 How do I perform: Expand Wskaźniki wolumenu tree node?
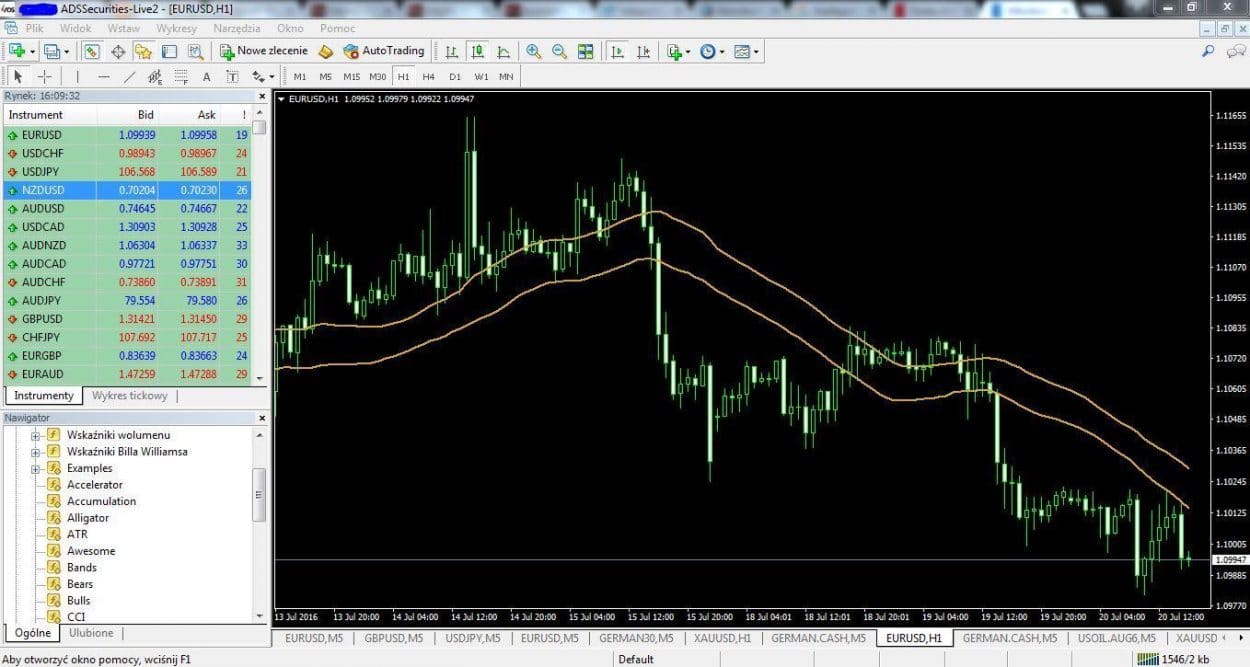click(35, 435)
